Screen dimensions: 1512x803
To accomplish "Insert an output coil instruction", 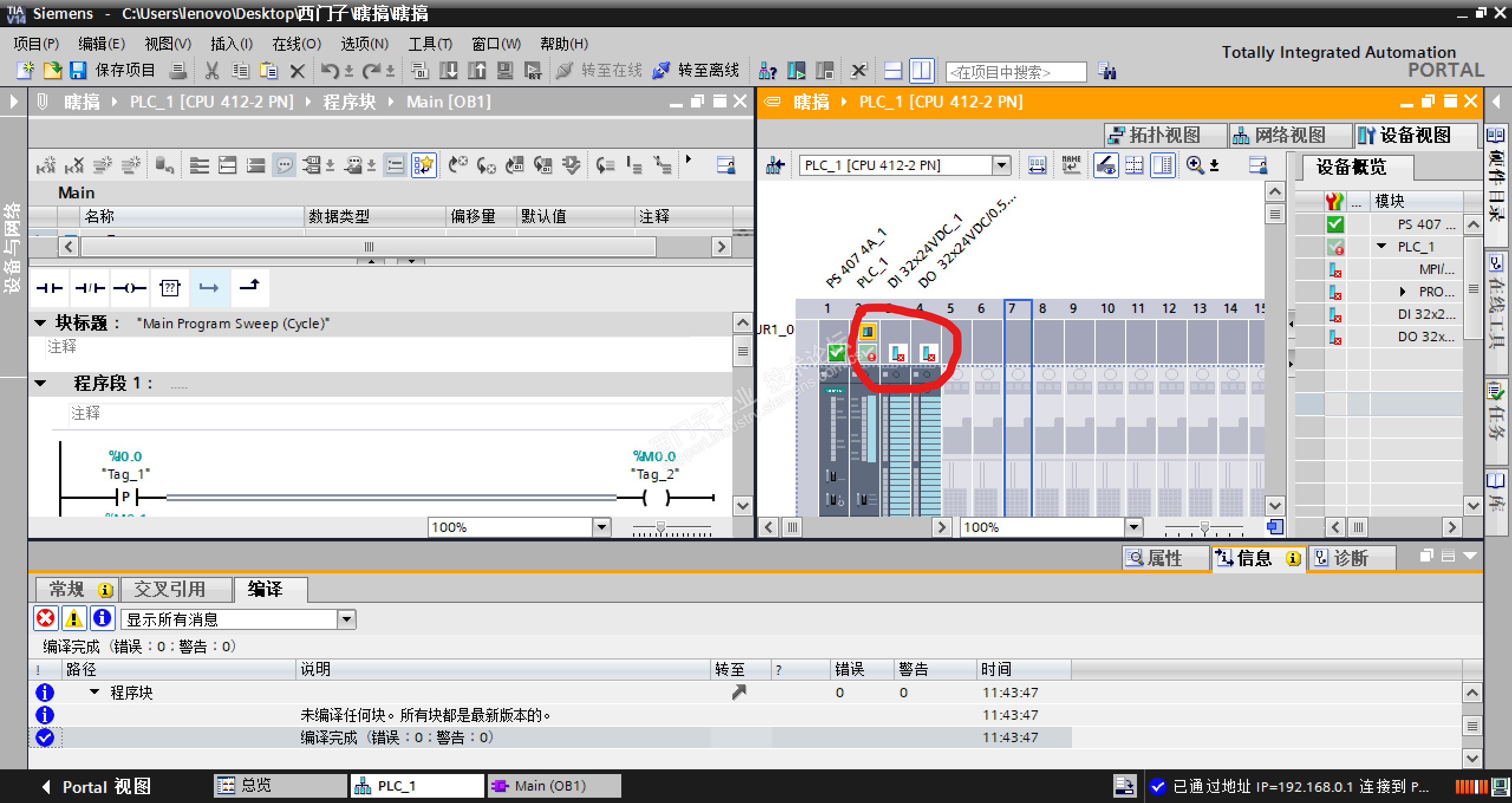I will (x=130, y=288).
